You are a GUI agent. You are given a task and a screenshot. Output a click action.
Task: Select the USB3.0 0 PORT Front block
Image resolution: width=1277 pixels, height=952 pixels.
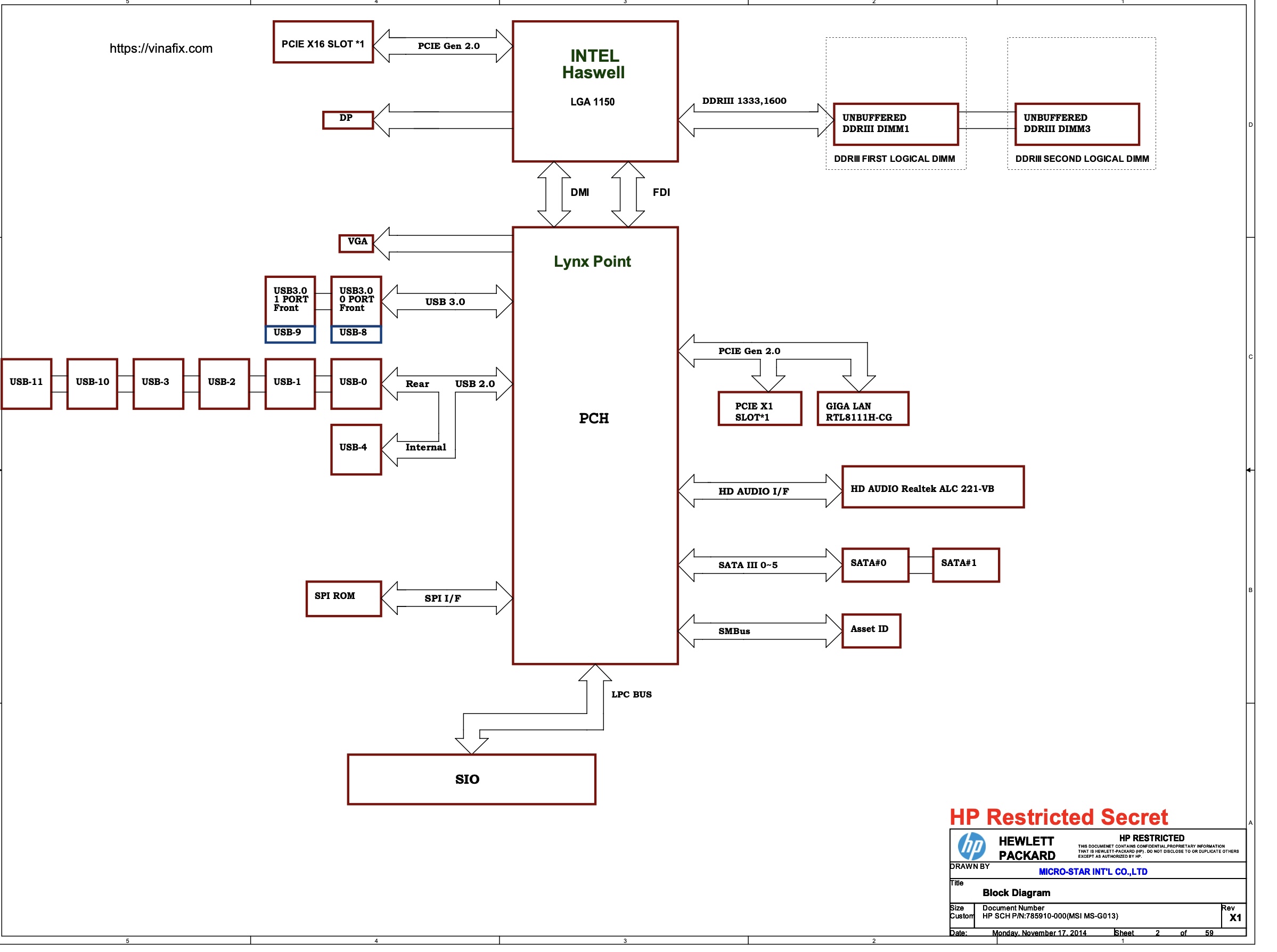pyautogui.click(x=356, y=301)
